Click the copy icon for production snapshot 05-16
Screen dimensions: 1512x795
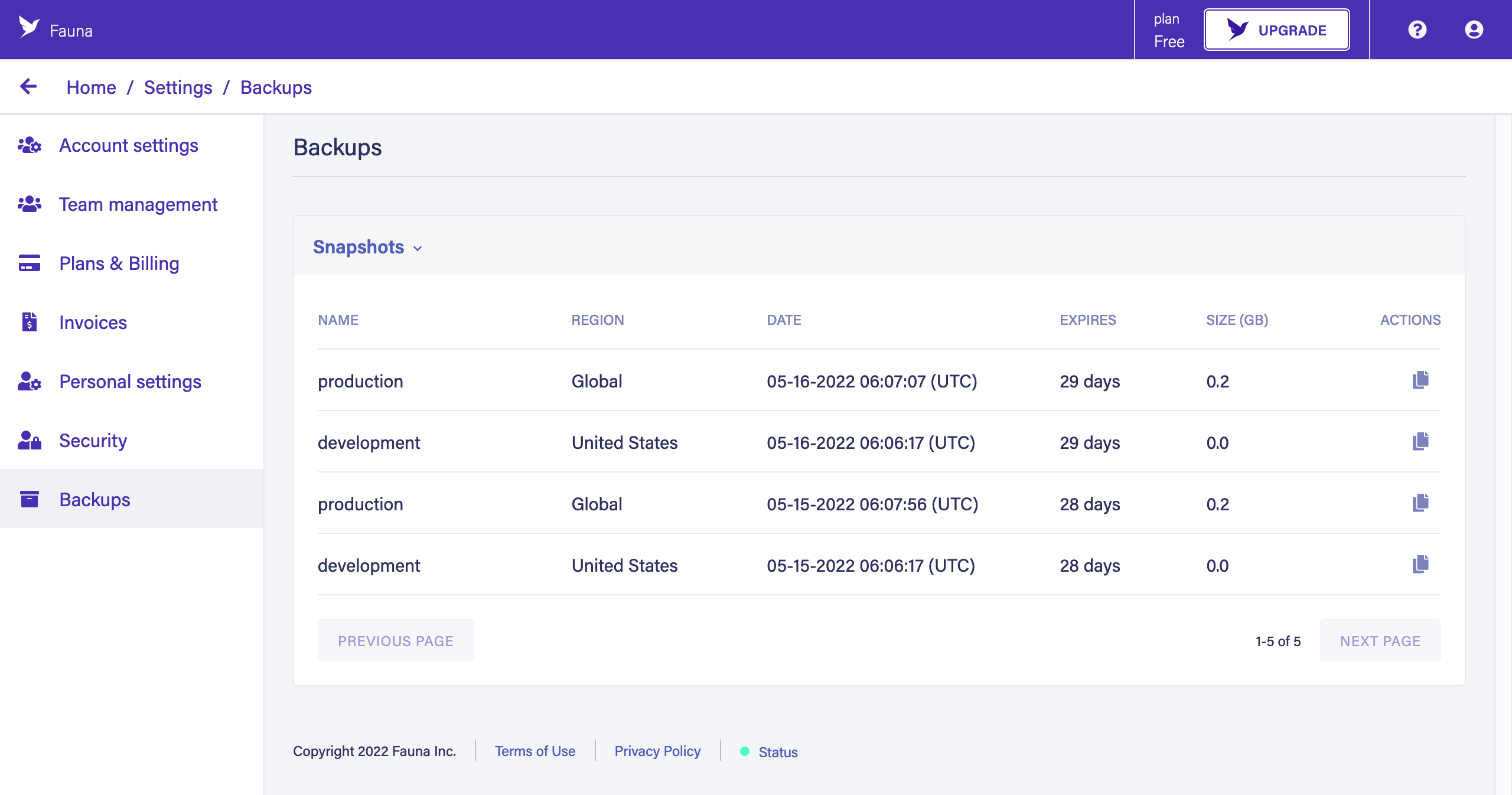tap(1421, 380)
